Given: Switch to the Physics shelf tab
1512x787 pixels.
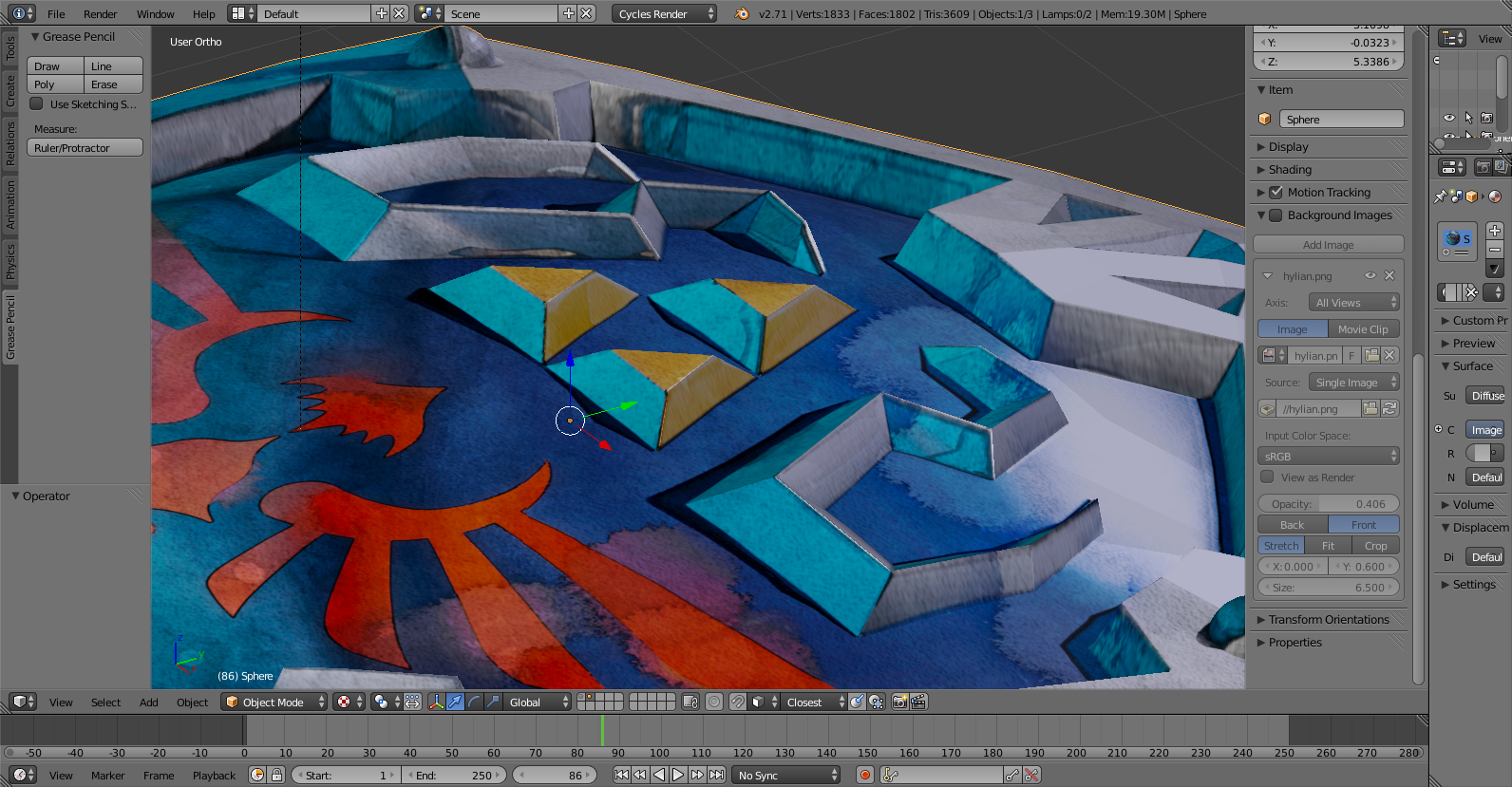Looking at the screenshot, I should coord(10,261).
